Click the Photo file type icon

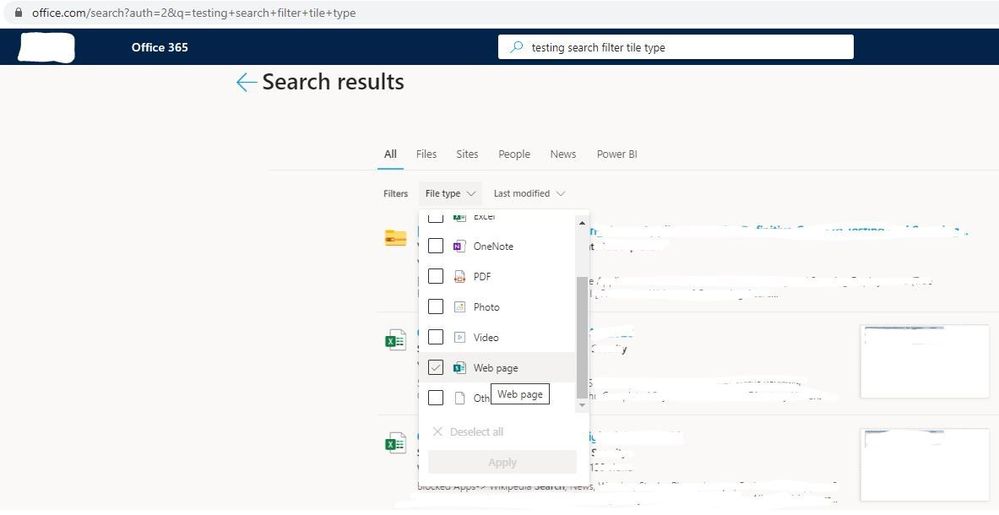pyautogui.click(x=459, y=307)
